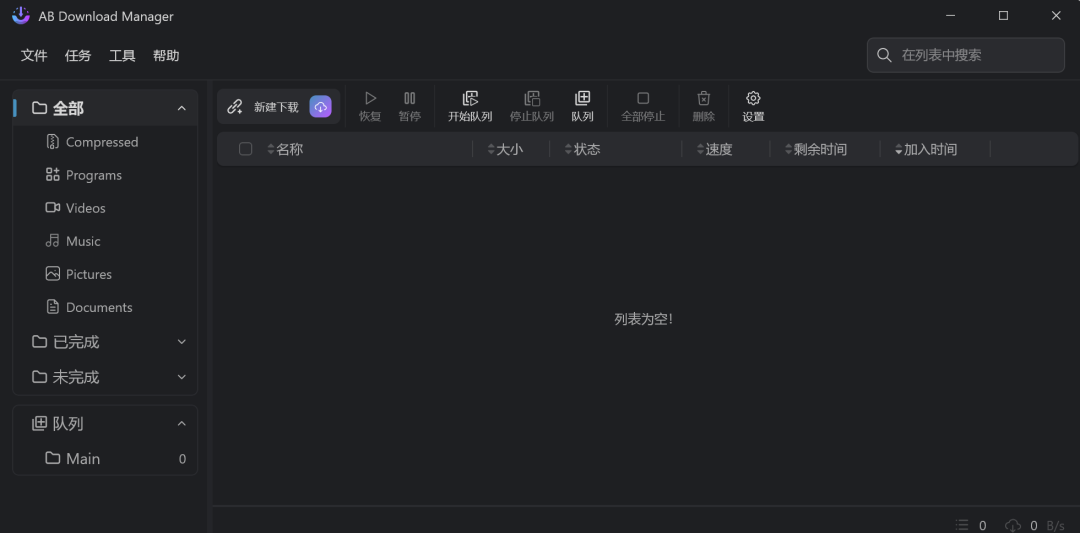Image resolution: width=1080 pixels, height=533 pixels.
Task: Click the 在列表中搜索 search field
Action: [966, 55]
